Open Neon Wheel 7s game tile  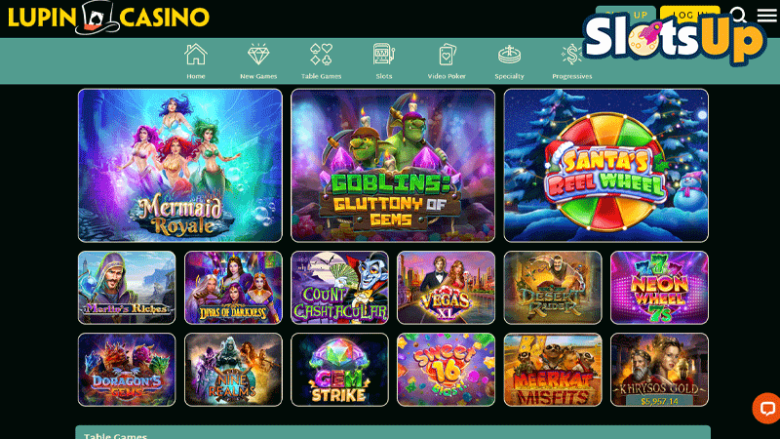click(x=659, y=287)
